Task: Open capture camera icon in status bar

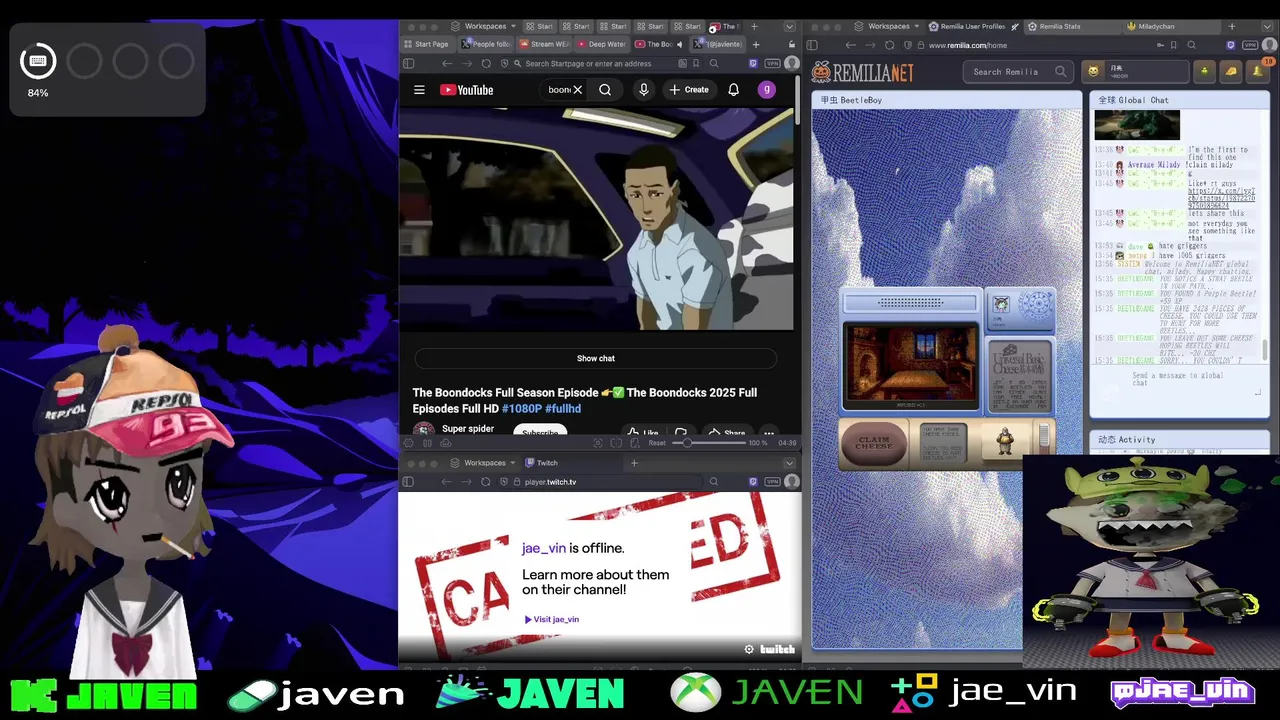Action: pyautogui.click(x=599, y=443)
